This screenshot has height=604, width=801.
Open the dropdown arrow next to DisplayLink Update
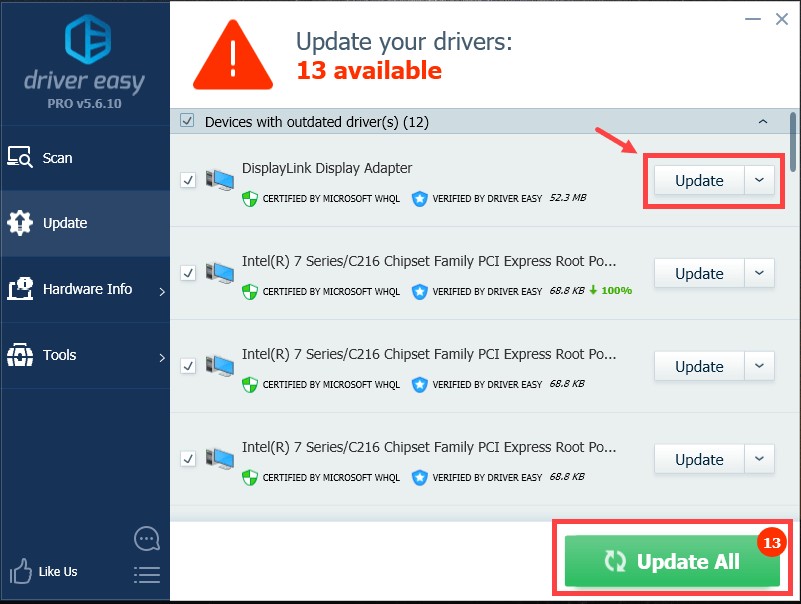759,180
